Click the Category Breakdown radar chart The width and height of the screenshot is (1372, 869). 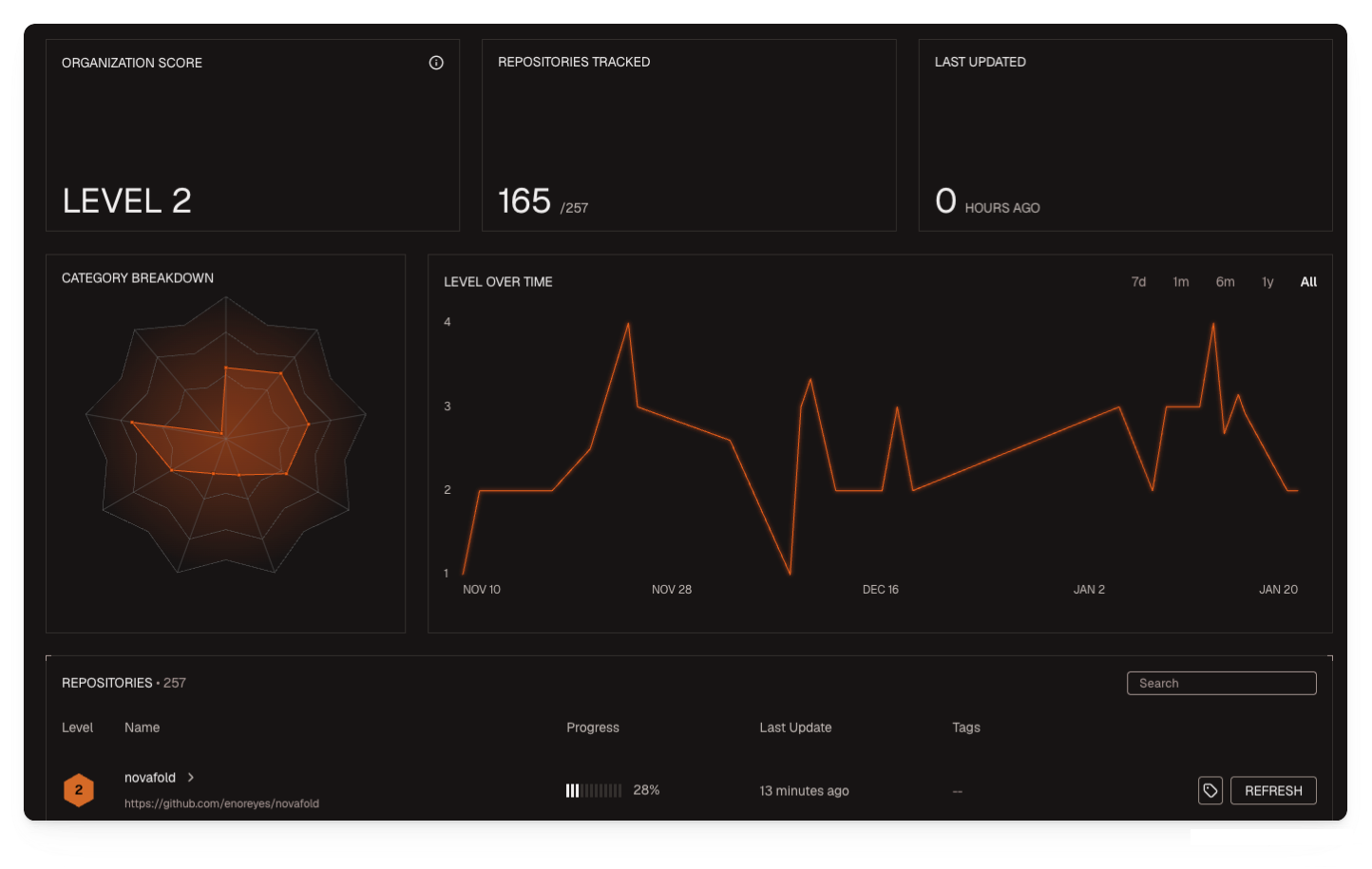[x=225, y=437]
